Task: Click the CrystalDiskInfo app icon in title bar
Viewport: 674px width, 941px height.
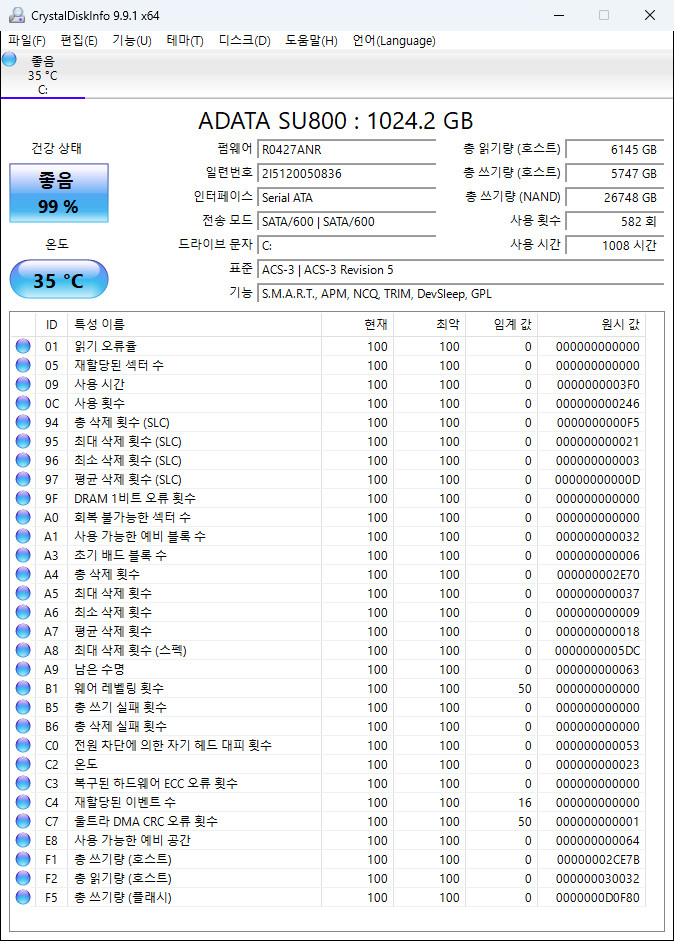Action: coord(17,15)
